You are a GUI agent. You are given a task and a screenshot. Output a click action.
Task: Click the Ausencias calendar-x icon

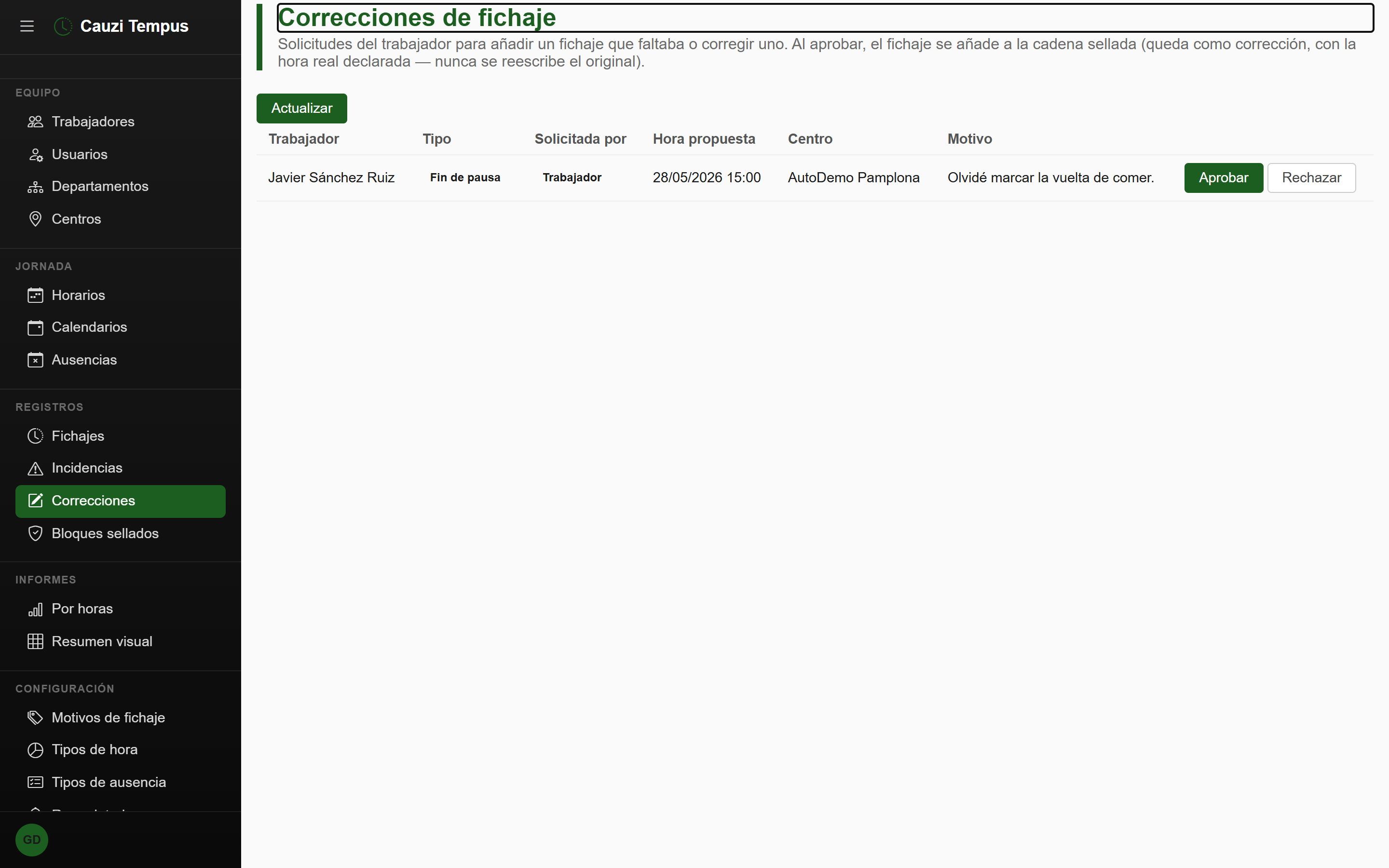[x=36, y=360]
